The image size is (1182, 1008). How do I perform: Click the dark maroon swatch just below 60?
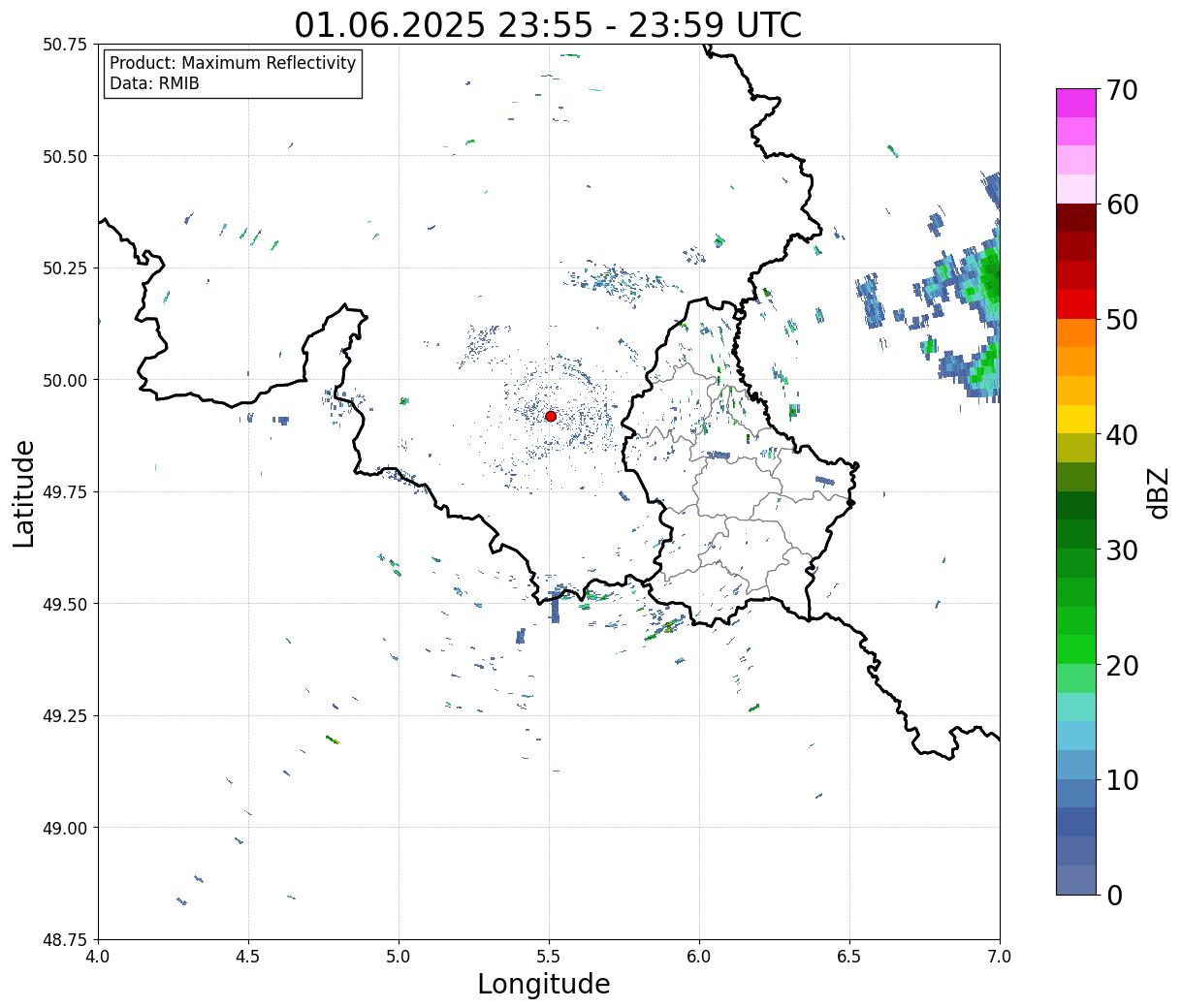[1076, 218]
